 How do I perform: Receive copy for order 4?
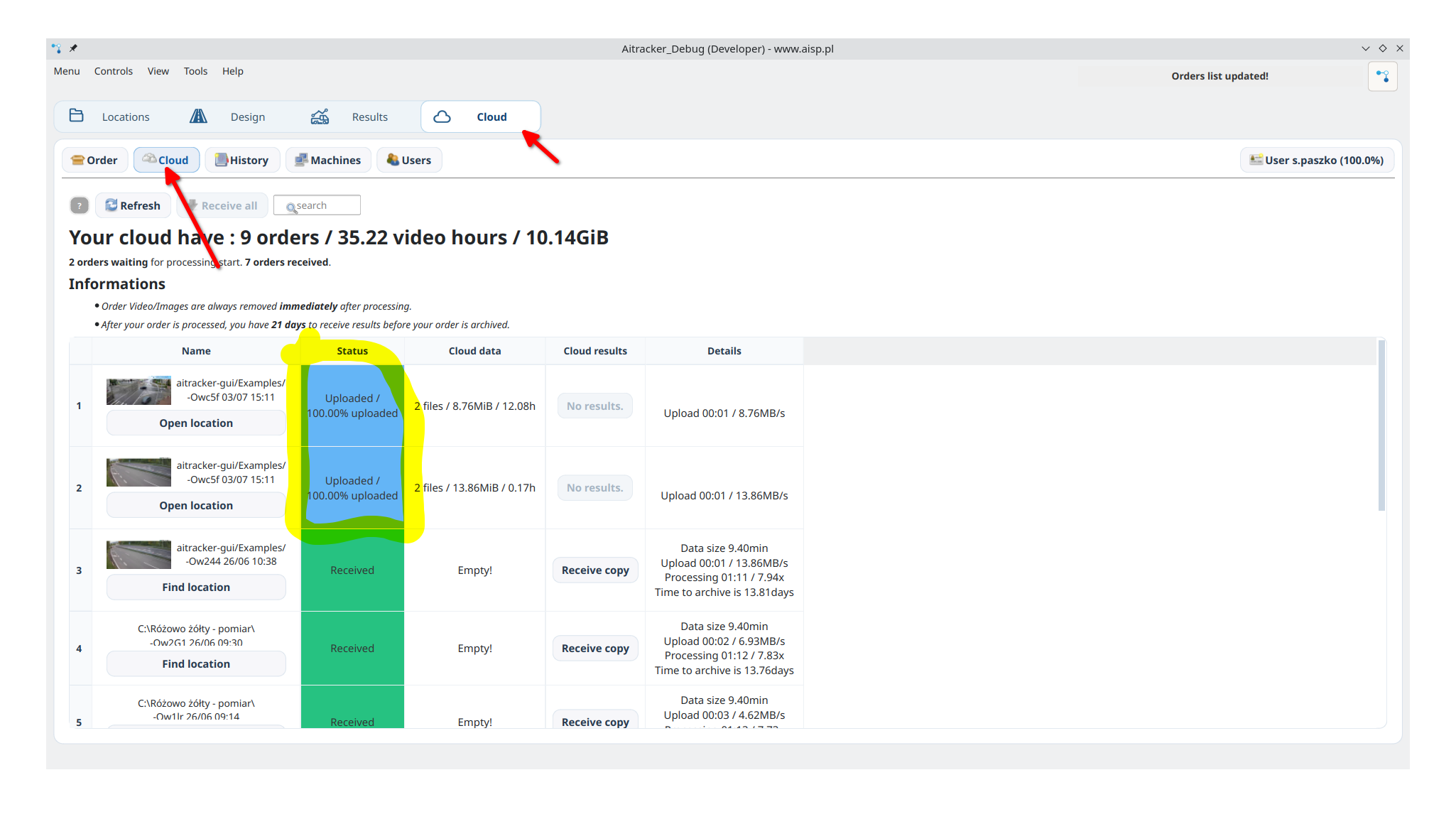(x=595, y=648)
